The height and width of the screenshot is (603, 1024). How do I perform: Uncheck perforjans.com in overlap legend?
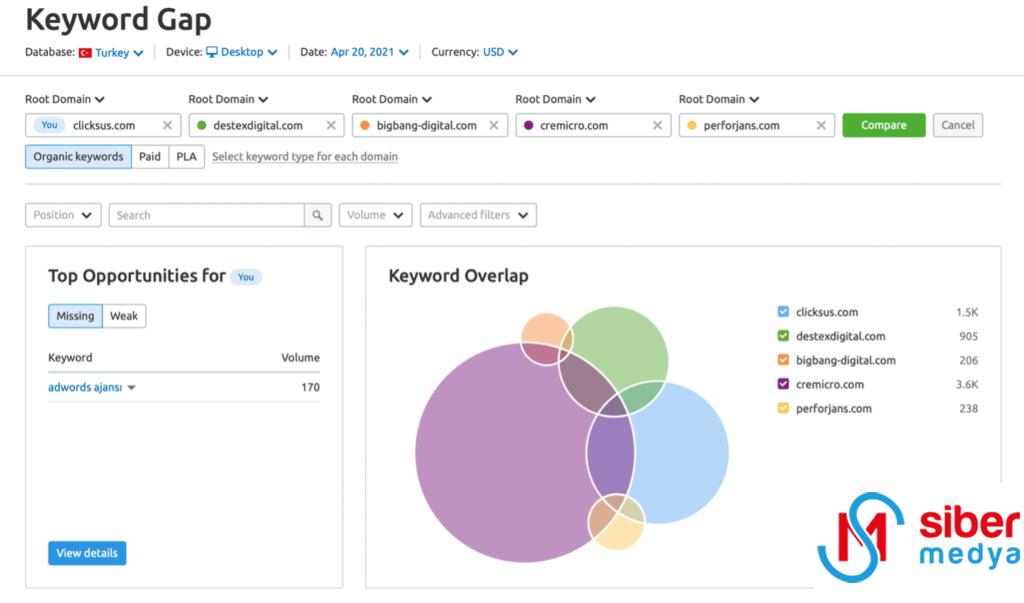(783, 408)
